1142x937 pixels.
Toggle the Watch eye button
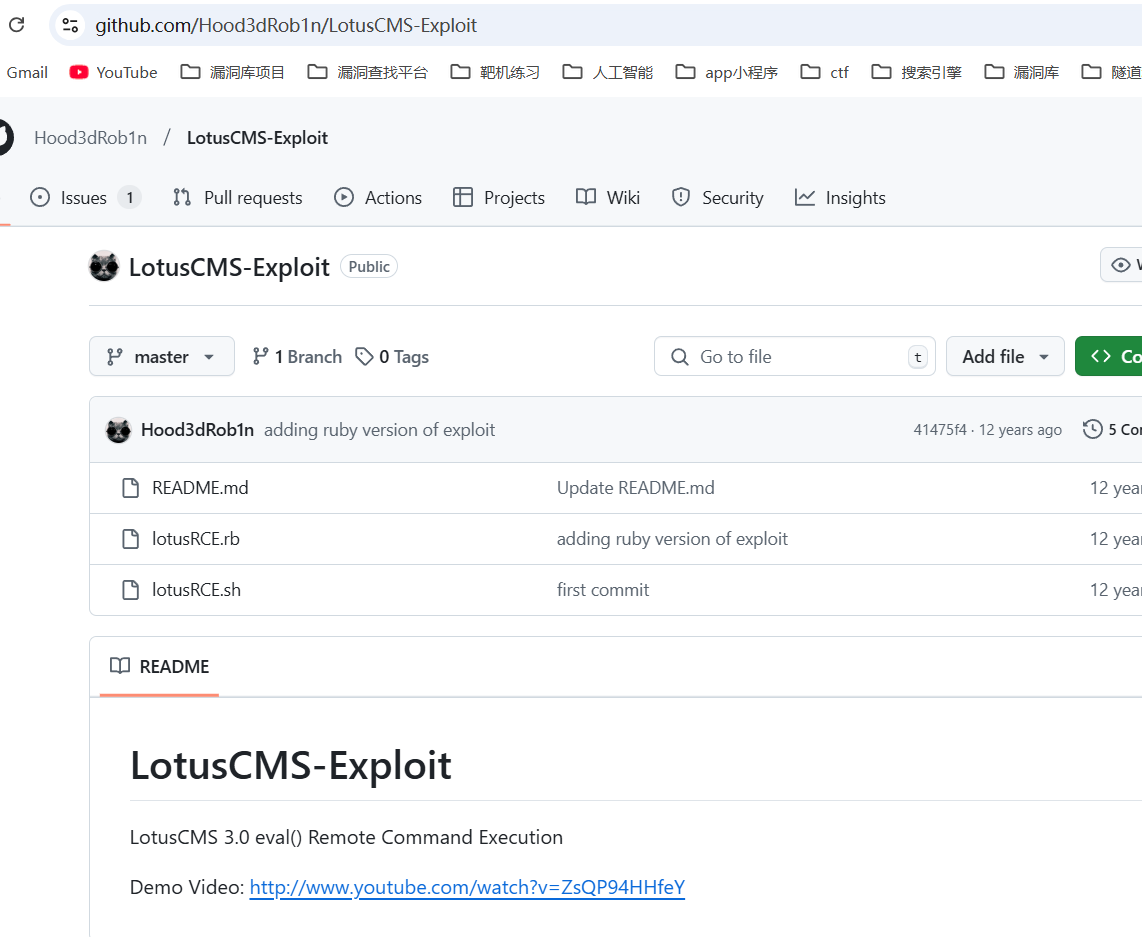tap(1122, 265)
